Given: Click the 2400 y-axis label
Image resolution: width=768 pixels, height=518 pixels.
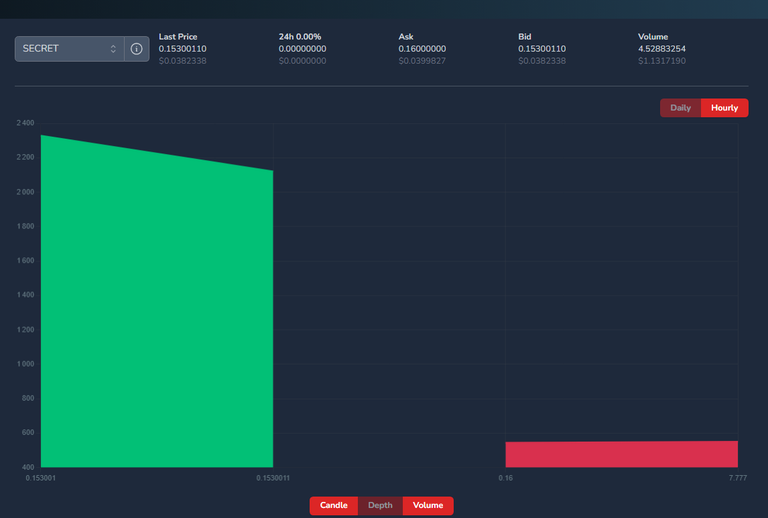Looking at the screenshot, I should (x=25, y=123).
